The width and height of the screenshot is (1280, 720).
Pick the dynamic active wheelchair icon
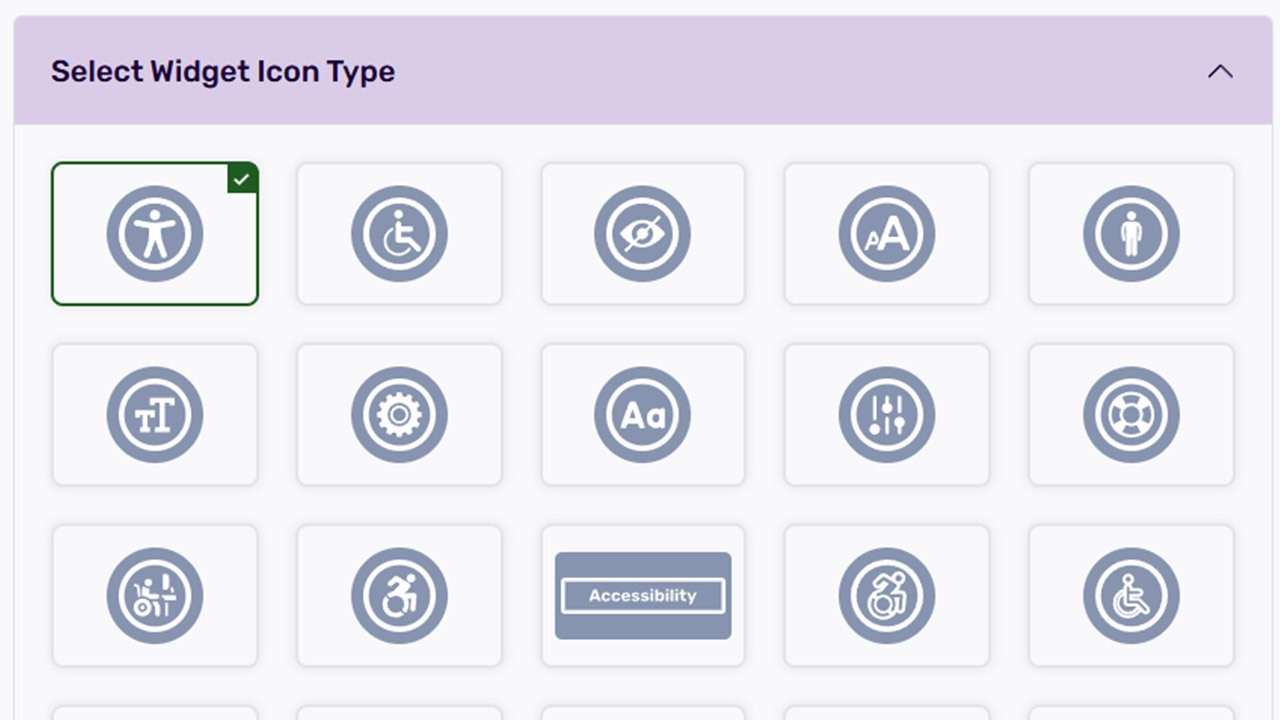[399, 596]
